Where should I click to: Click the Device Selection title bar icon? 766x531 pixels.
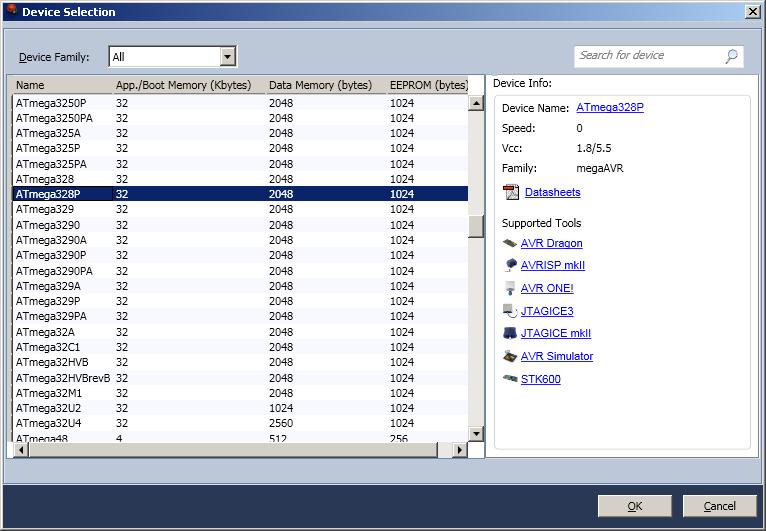pyautogui.click(x=12, y=10)
